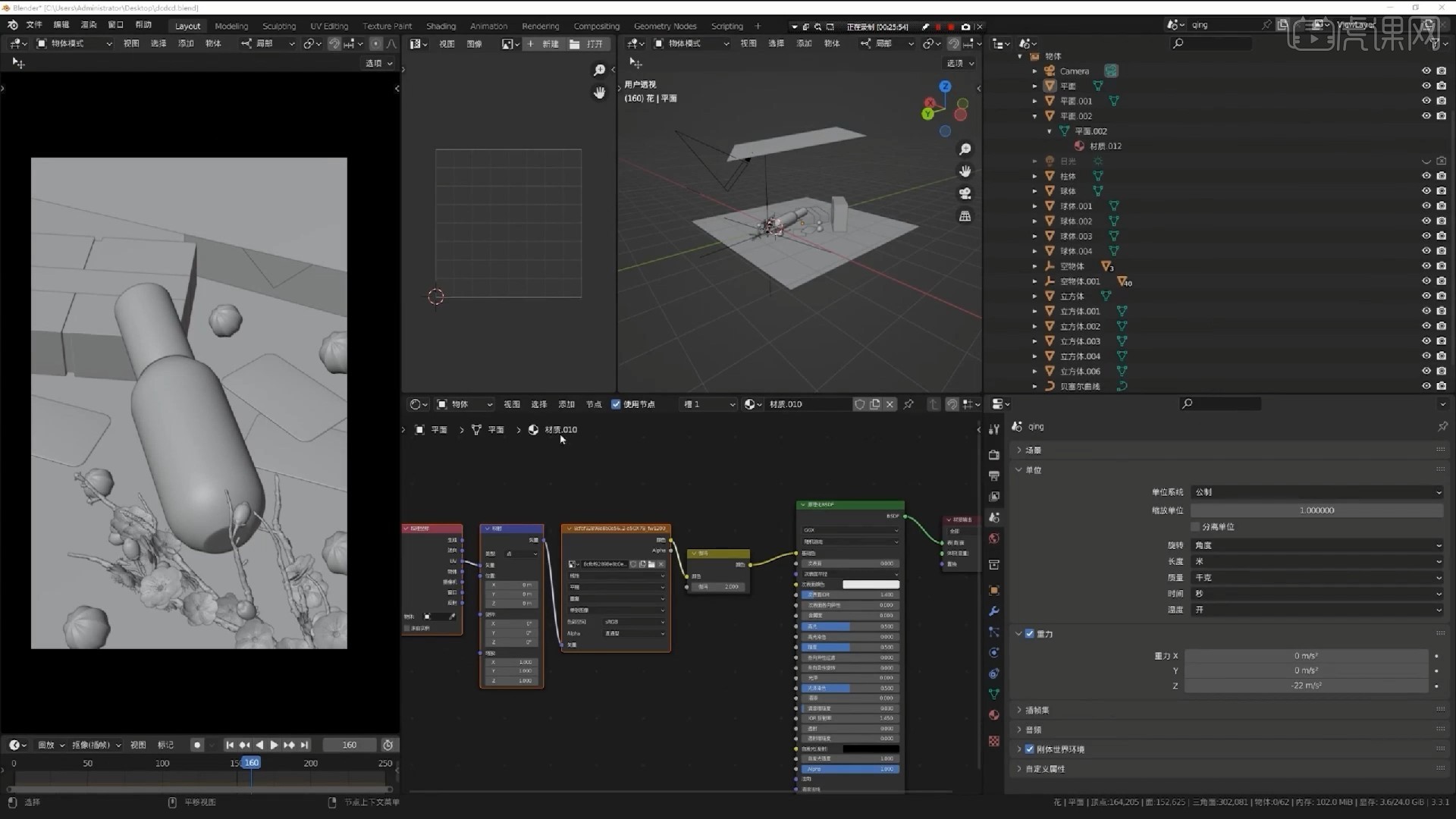Open the 旋转 dropdown showing 角度
This screenshot has width=1456, height=819.
[1317, 545]
